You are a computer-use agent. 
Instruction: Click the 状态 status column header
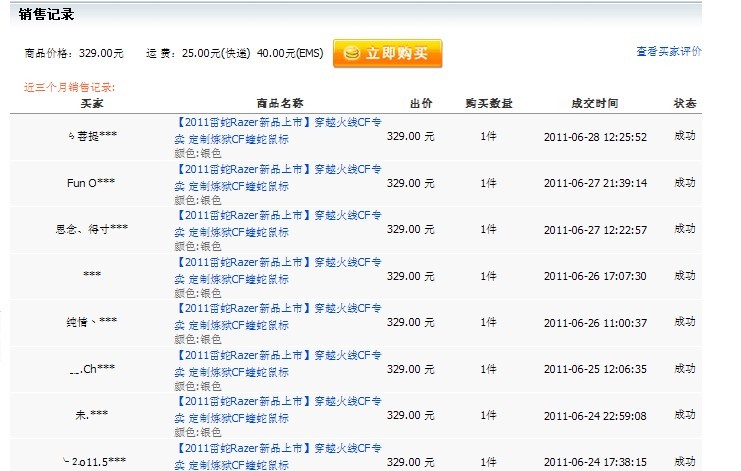(685, 103)
